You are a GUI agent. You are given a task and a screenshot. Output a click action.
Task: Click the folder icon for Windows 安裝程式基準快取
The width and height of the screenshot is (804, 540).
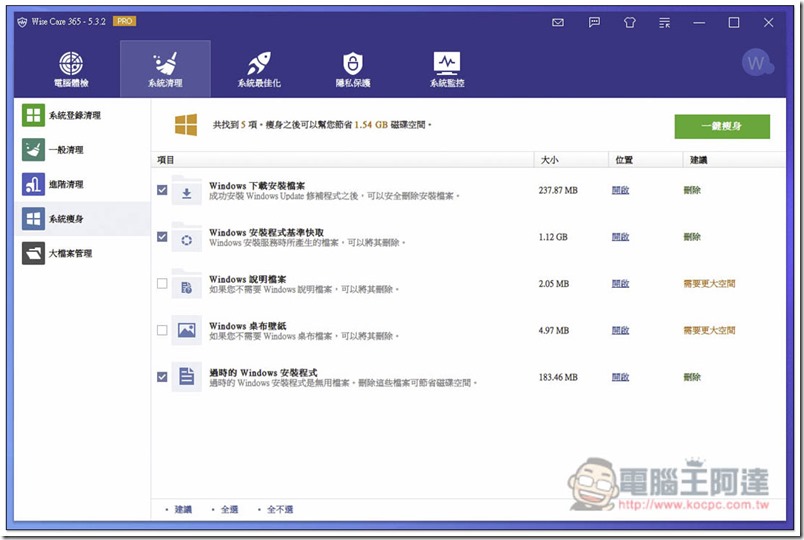point(187,237)
